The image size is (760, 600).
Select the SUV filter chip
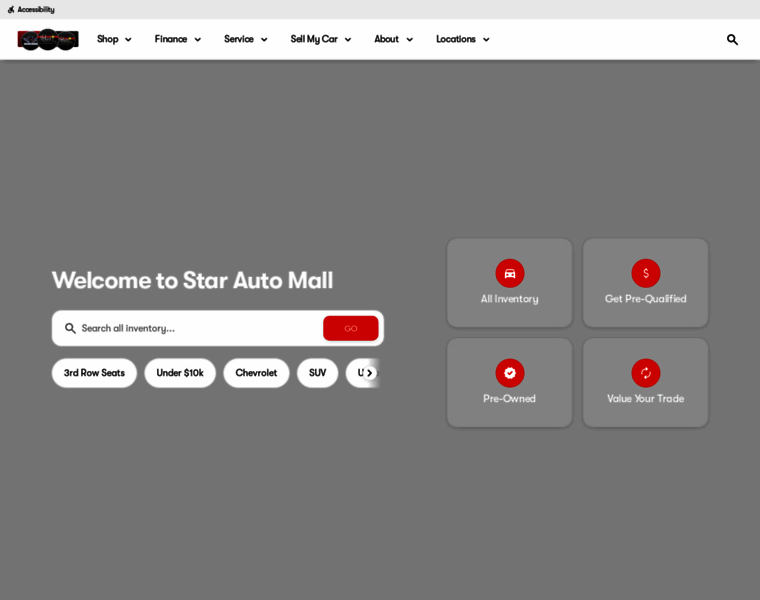[x=317, y=373]
